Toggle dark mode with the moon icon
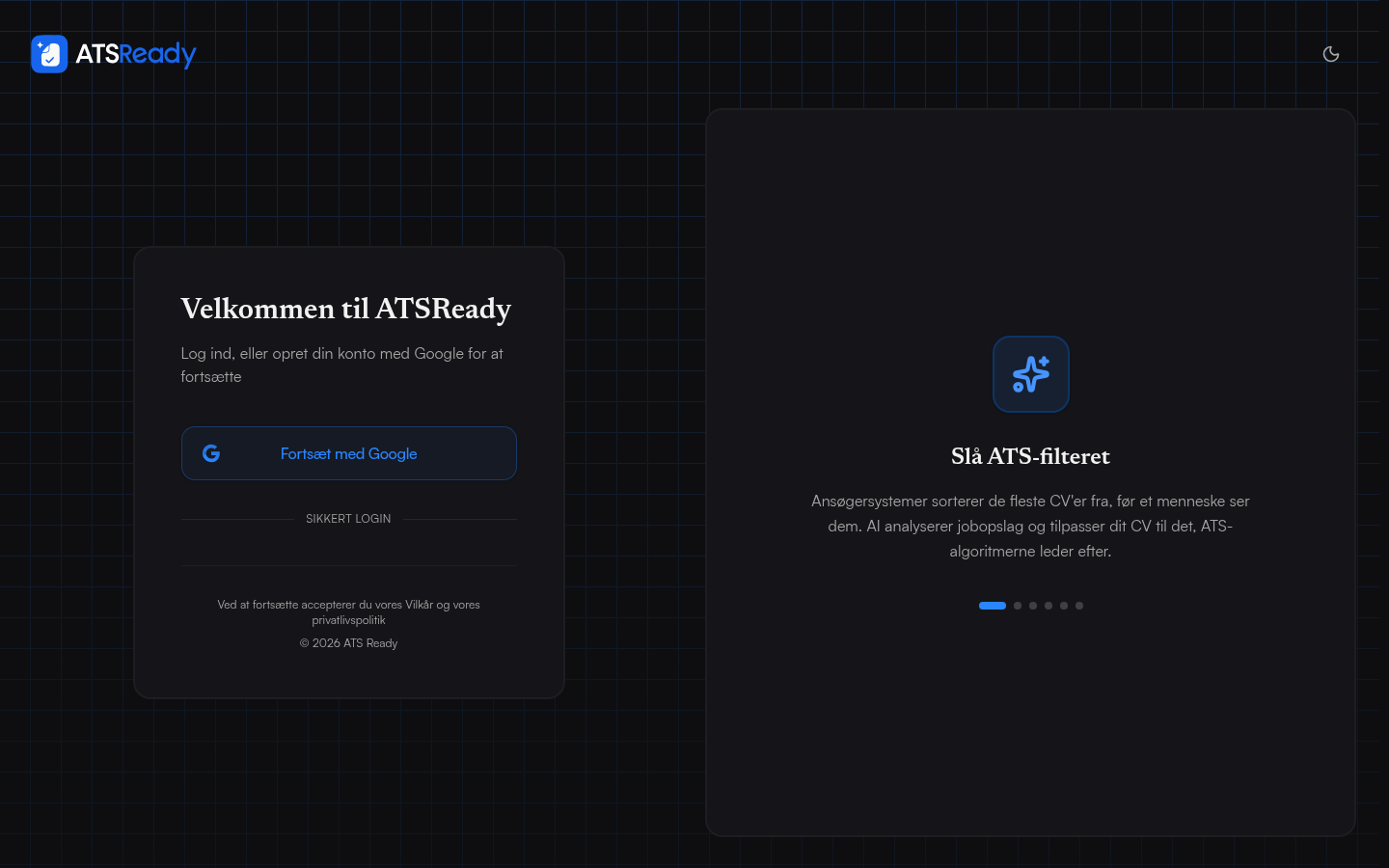Screen dimensions: 1389x868 (x=1331, y=54)
